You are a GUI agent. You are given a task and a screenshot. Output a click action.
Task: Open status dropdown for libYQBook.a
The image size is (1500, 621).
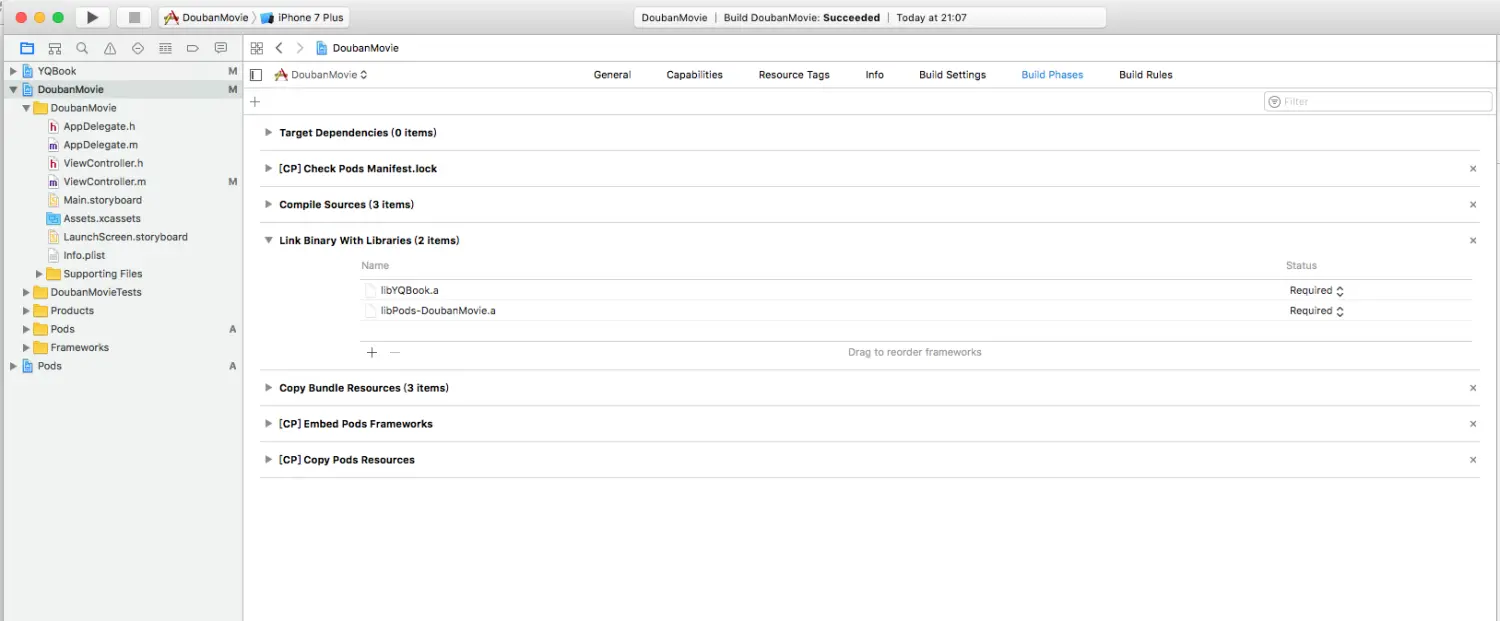tap(1316, 291)
